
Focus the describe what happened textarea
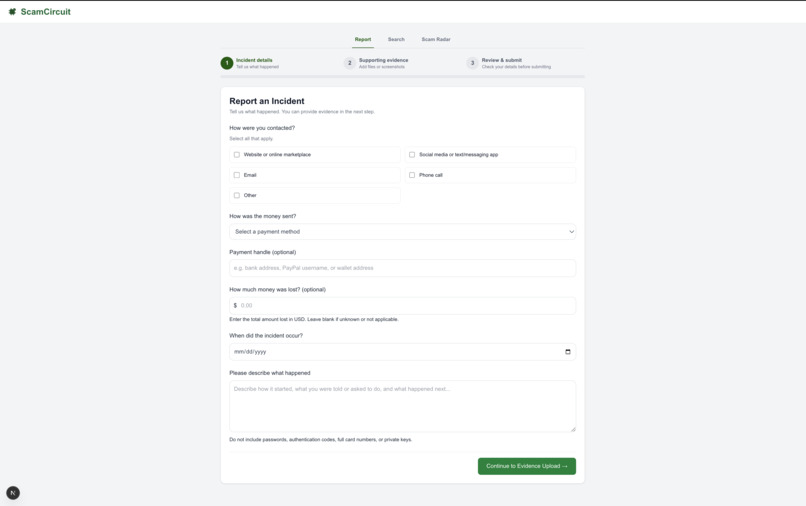(x=402, y=406)
